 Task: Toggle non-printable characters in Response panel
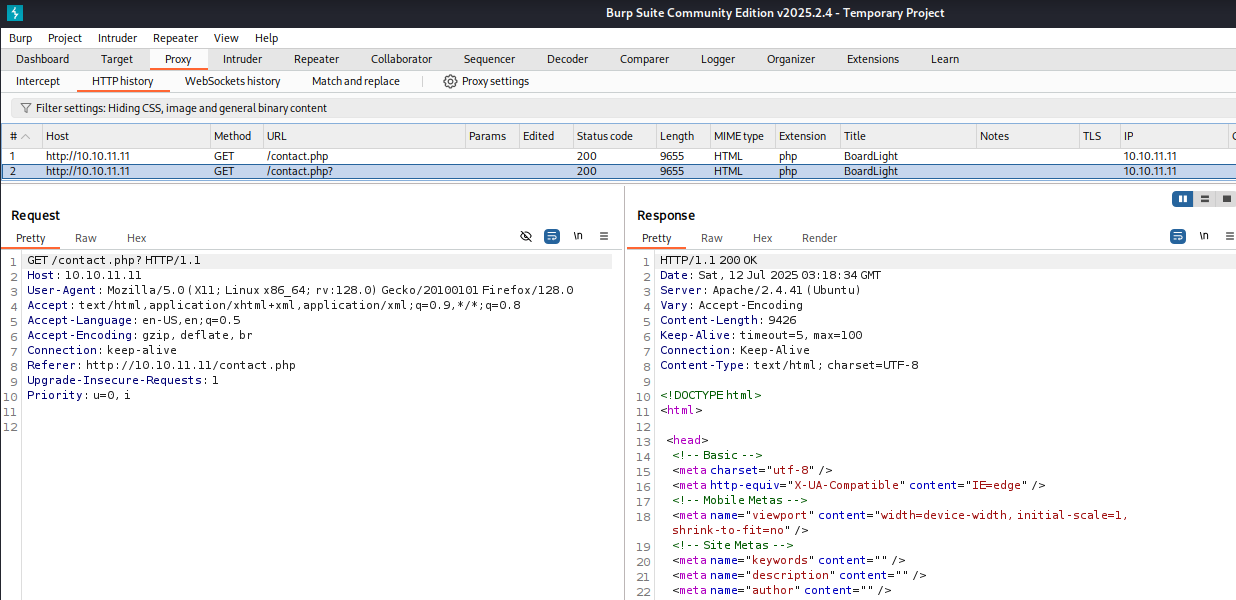click(x=1204, y=236)
